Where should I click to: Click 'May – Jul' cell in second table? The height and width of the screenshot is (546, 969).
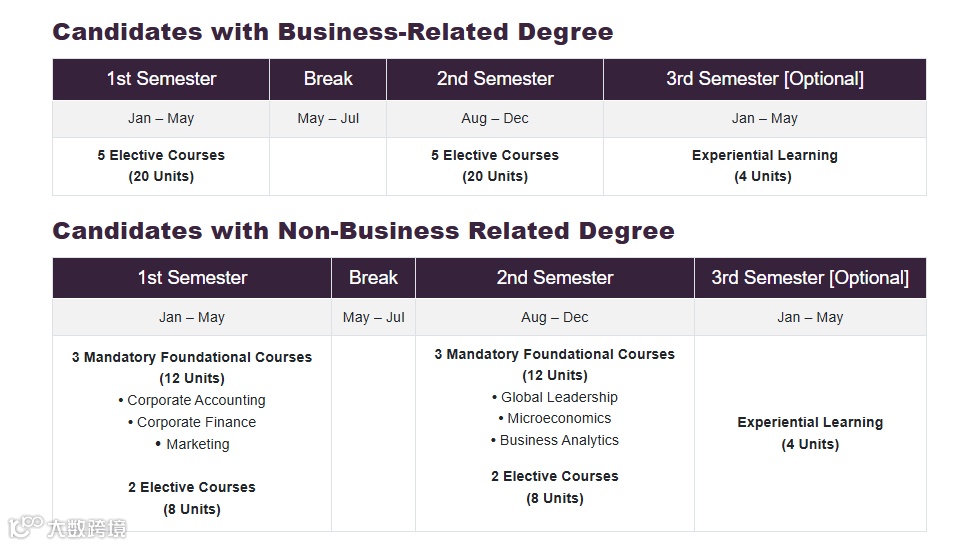coord(373,317)
